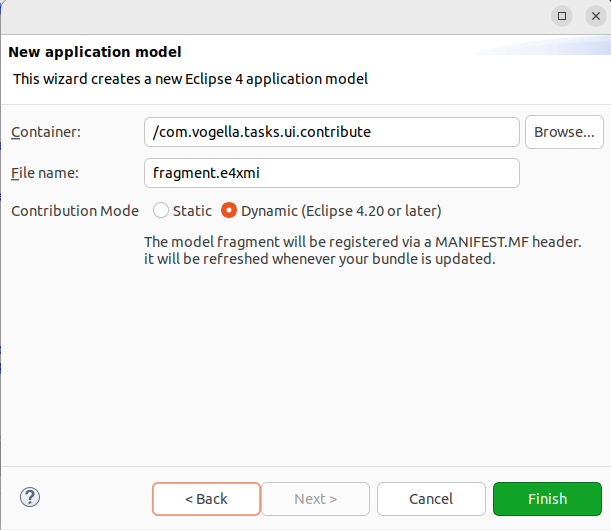Click the Contribution Mode label
Screen dimensions: 611x530
tap(75, 211)
